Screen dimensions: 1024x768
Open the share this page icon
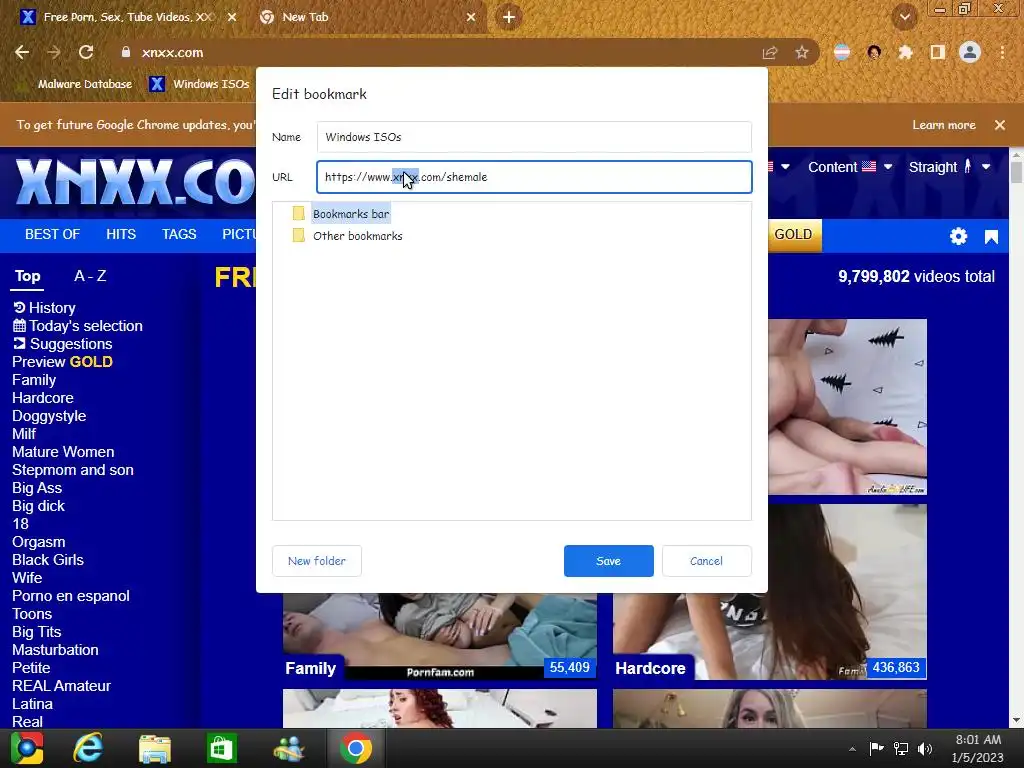pyautogui.click(x=770, y=52)
